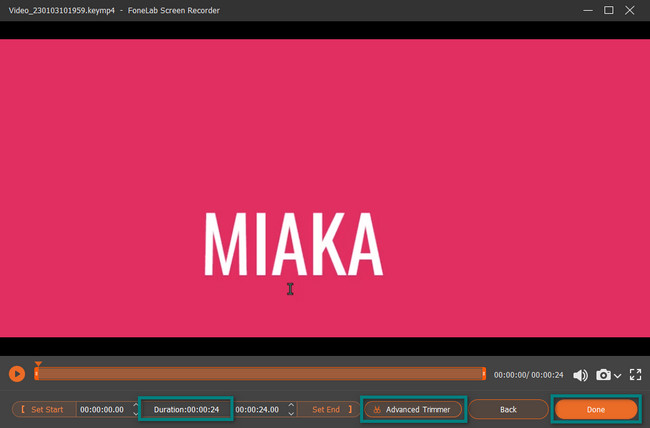Image resolution: width=650 pixels, height=428 pixels.
Task: Close the FoneLab Screen Recorder window
Action: (x=630, y=10)
